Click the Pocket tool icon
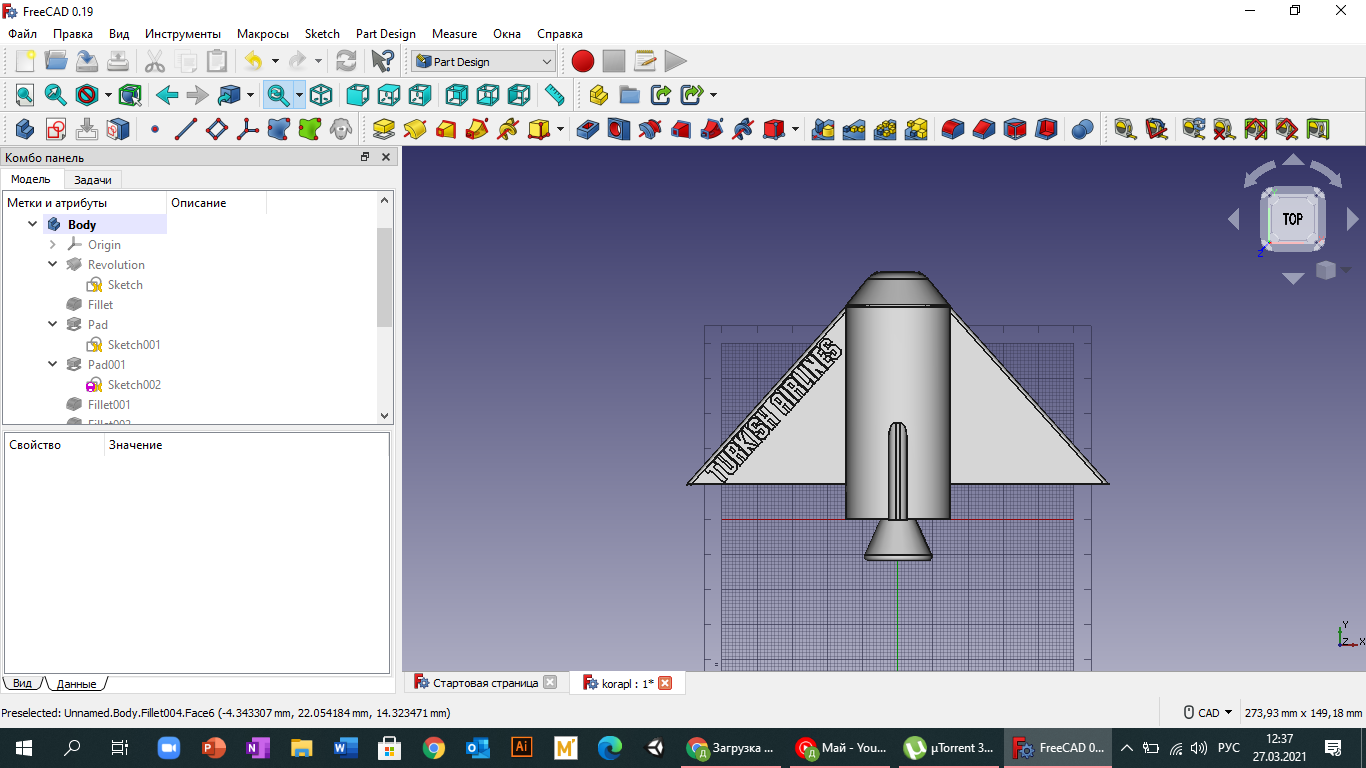The image size is (1366, 768). (x=588, y=129)
